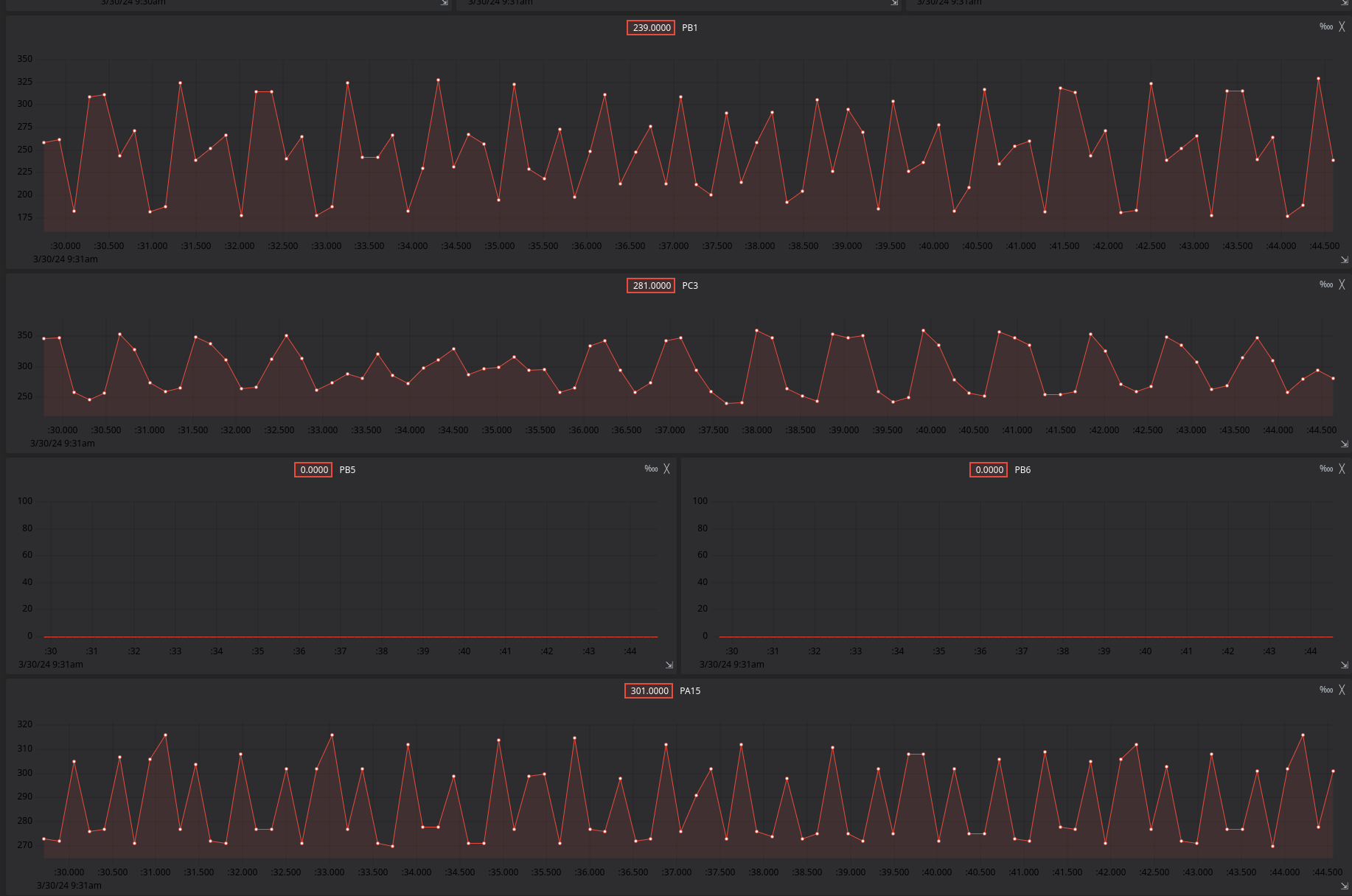Click the PB1 value box showing 239.0000
Image resolution: width=1352 pixels, height=896 pixels.
651,28
